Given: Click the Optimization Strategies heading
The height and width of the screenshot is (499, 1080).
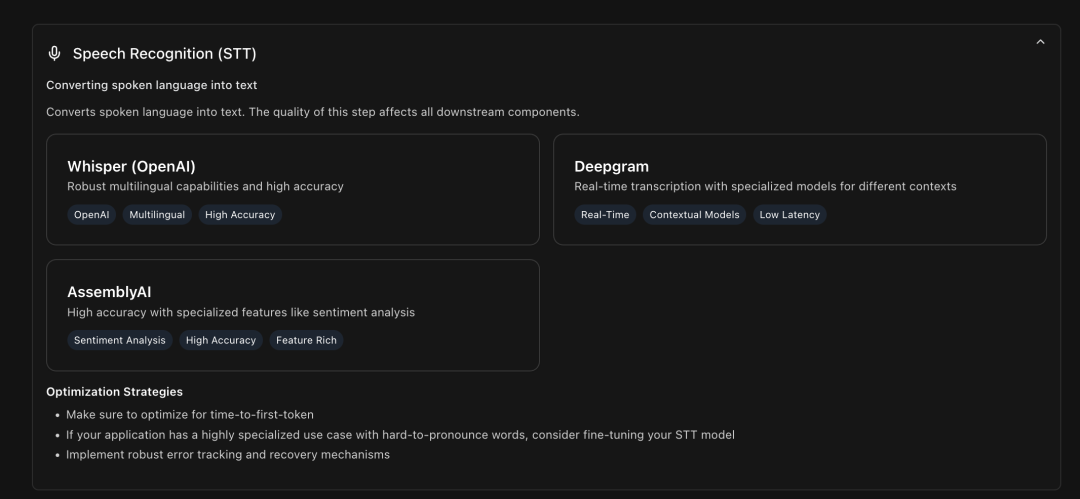Looking at the screenshot, I should [114, 391].
